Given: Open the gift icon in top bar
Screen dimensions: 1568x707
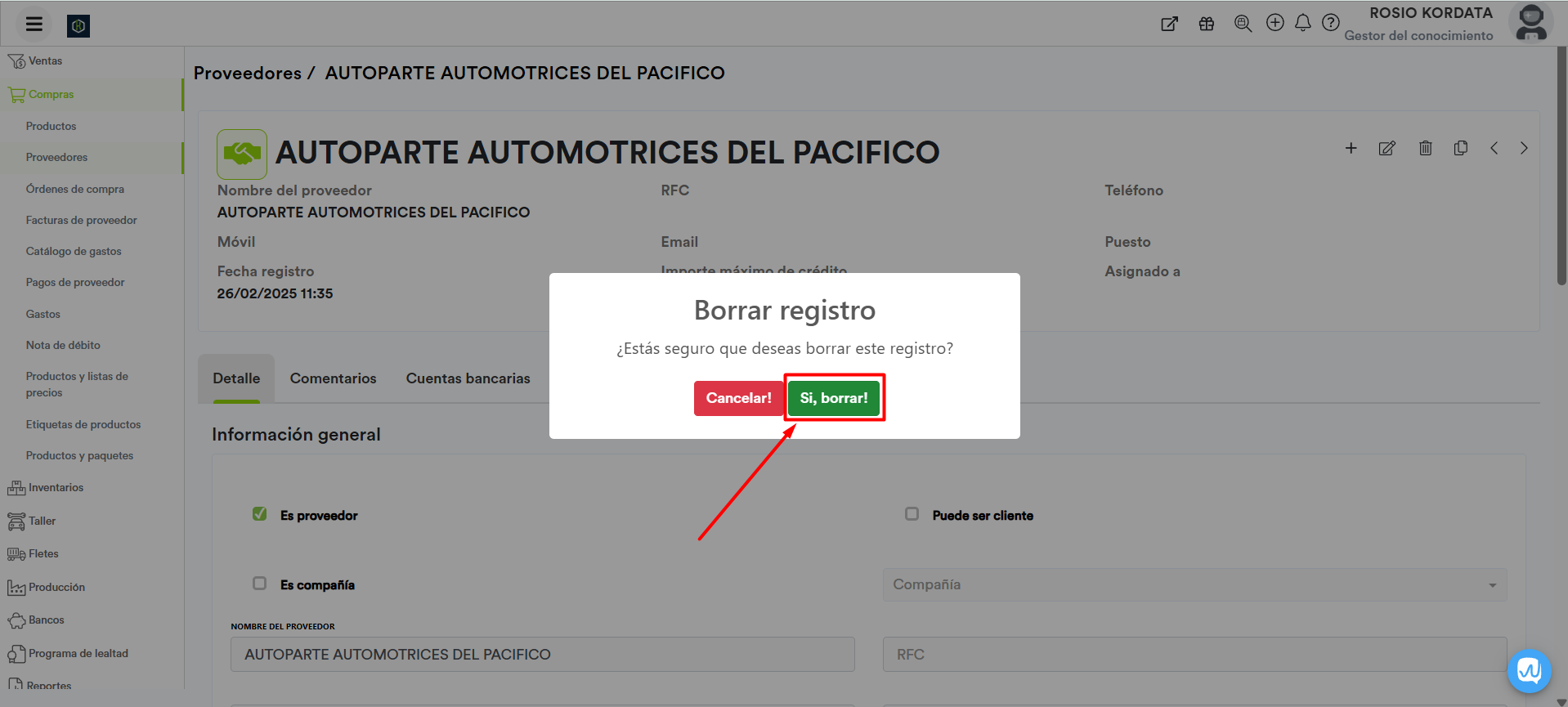Looking at the screenshot, I should 1206,24.
